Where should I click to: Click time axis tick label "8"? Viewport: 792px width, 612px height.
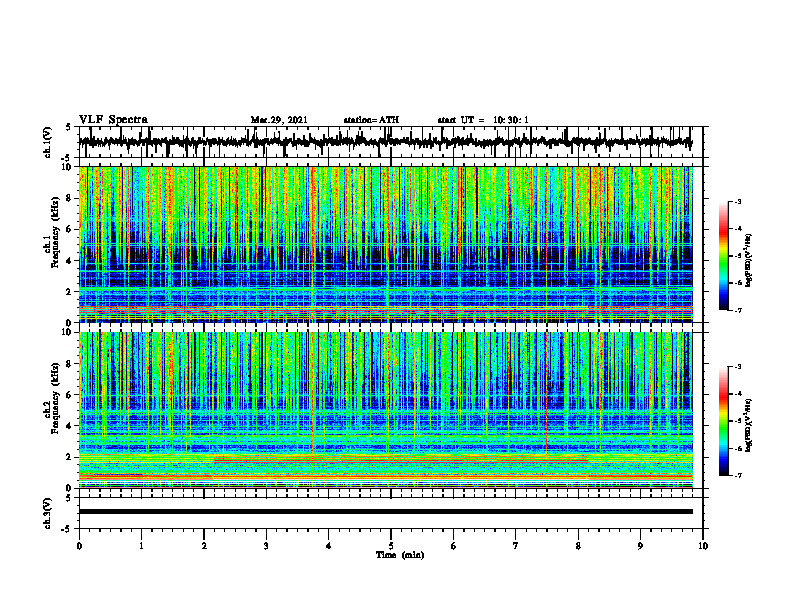tap(578, 546)
